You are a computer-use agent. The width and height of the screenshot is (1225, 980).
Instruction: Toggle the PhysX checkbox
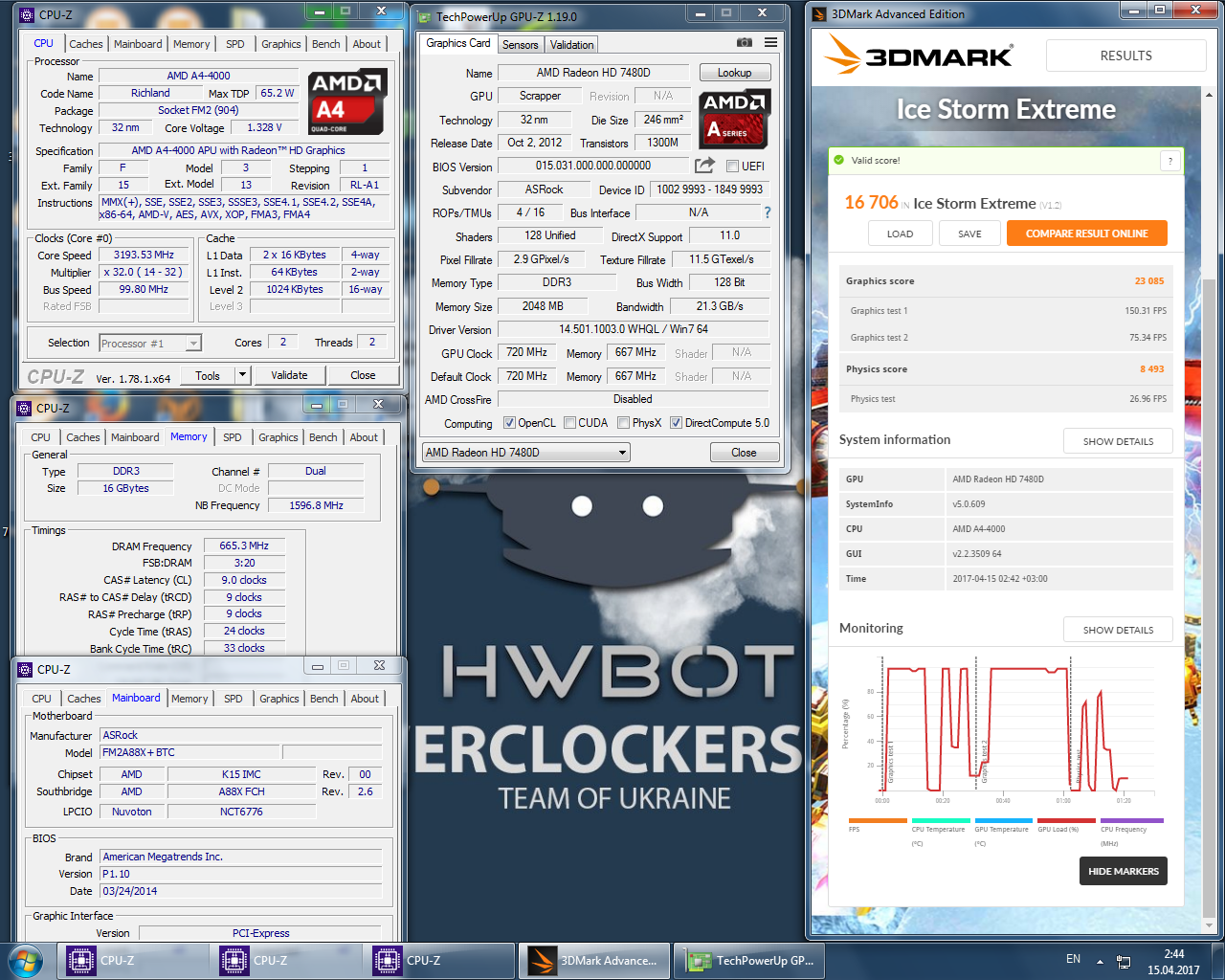623,423
